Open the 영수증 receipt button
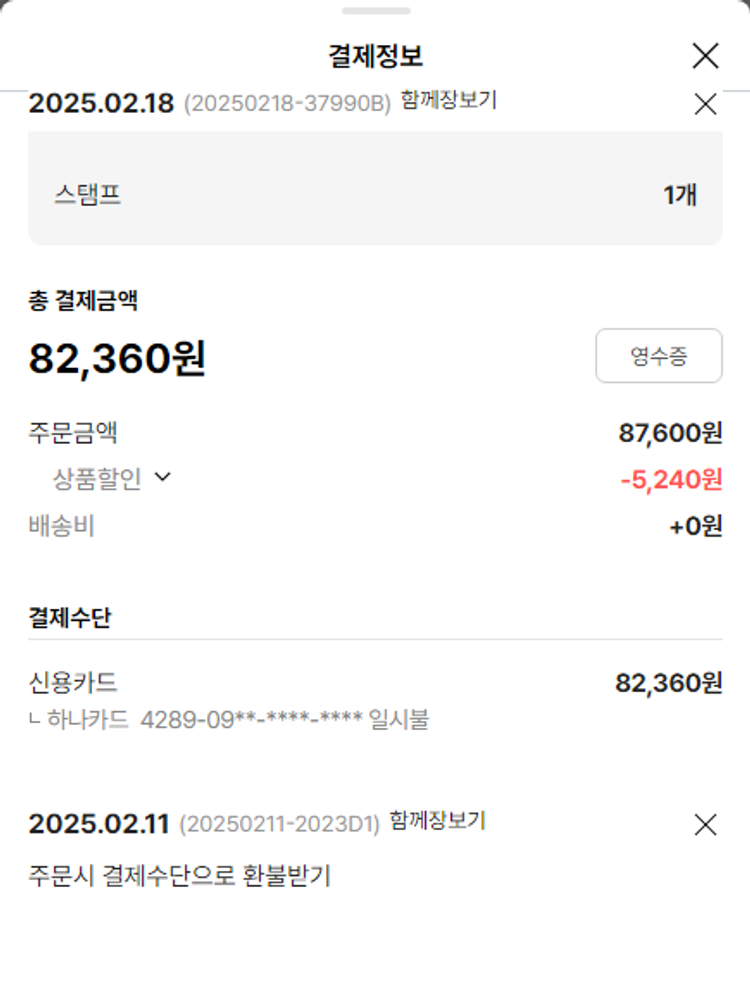750x995 pixels. pyautogui.click(x=658, y=356)
